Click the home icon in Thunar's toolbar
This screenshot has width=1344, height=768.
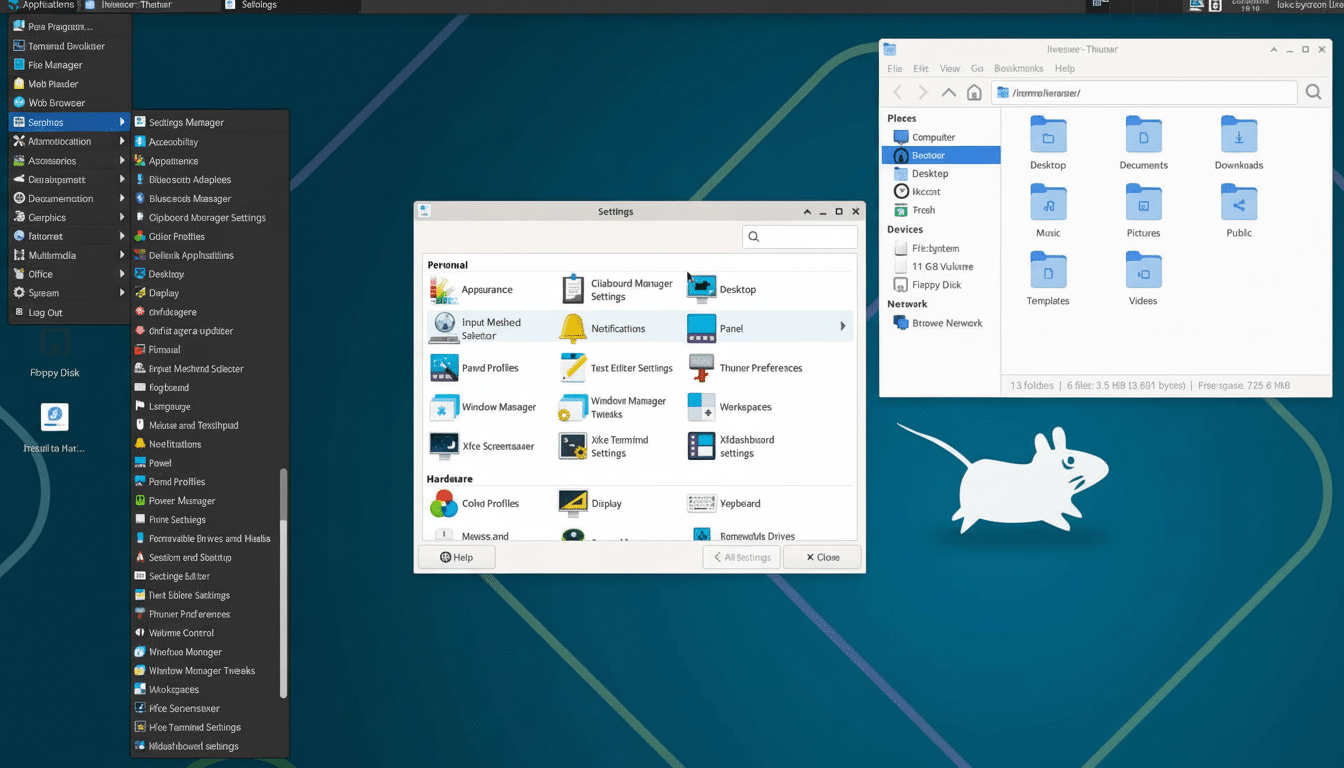pyautogui.click(x=974, y=92)
